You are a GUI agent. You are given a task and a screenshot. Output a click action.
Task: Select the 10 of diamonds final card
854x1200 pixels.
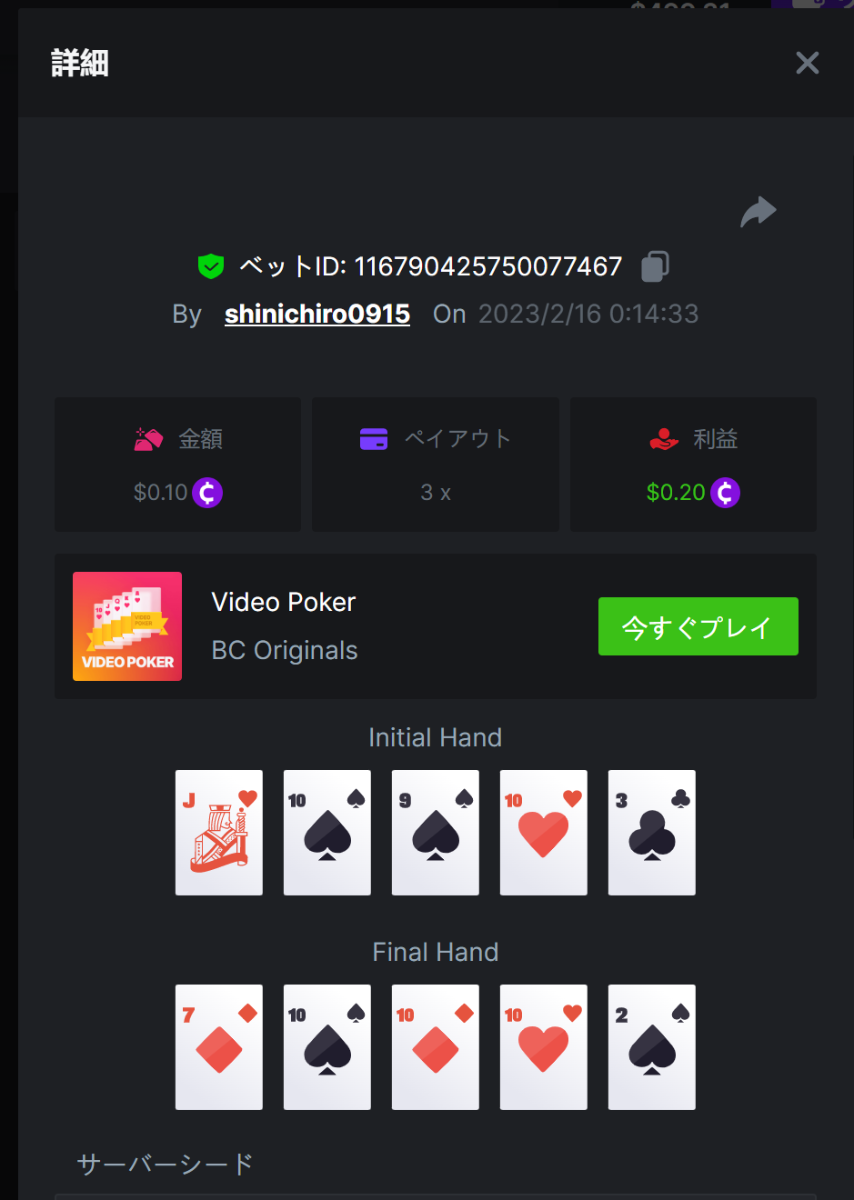pyautogui.click(x=435, y=1047)
